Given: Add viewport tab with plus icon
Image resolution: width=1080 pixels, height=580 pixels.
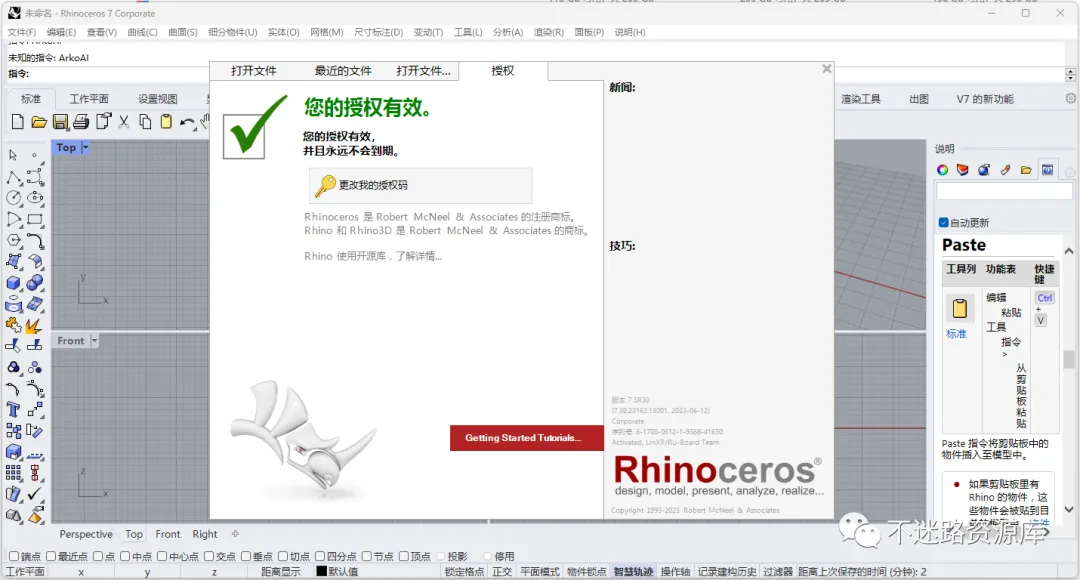Looking at the screenshot, I should (236, 534).
